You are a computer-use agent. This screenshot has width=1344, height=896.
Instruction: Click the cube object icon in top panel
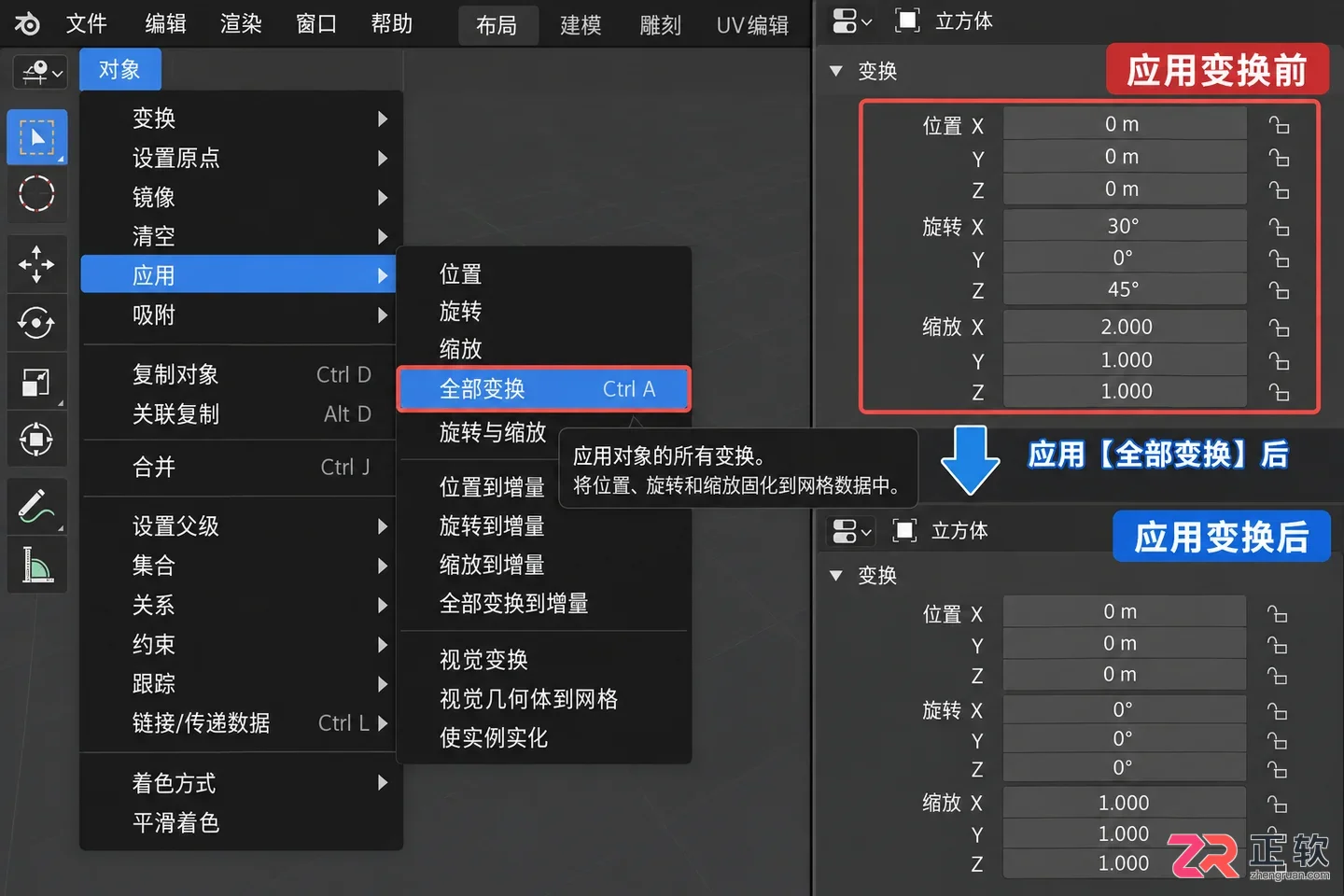point(907,21)
